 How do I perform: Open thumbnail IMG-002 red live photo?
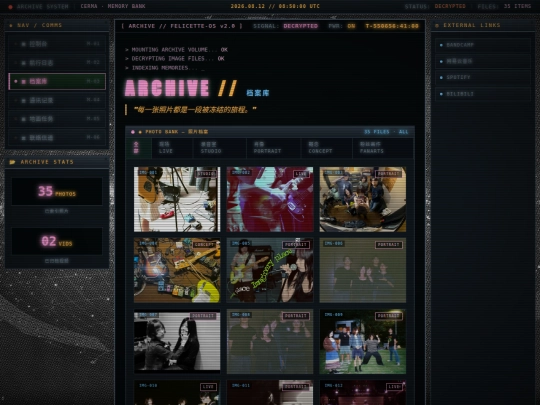point(270,199)
